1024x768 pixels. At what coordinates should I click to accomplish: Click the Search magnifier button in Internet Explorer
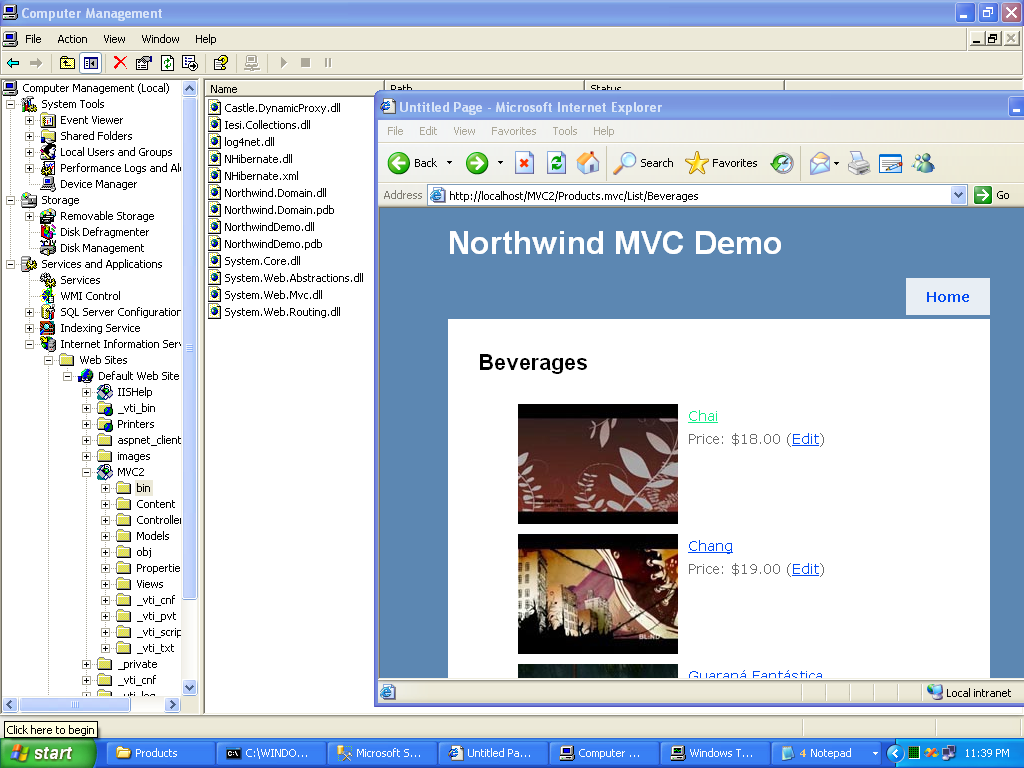click(643, 163)
